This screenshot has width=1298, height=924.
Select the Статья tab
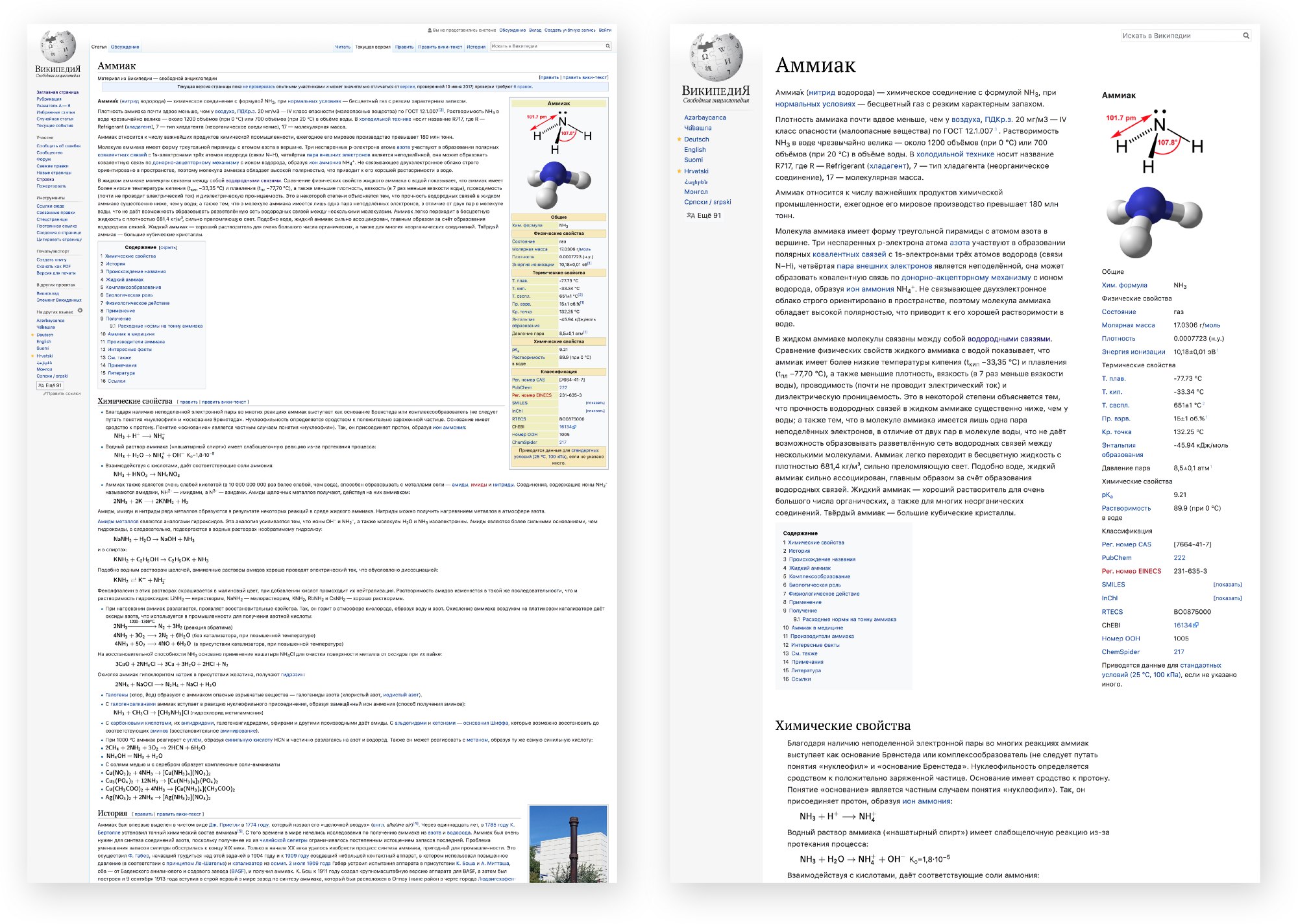(x=99, y=47)
